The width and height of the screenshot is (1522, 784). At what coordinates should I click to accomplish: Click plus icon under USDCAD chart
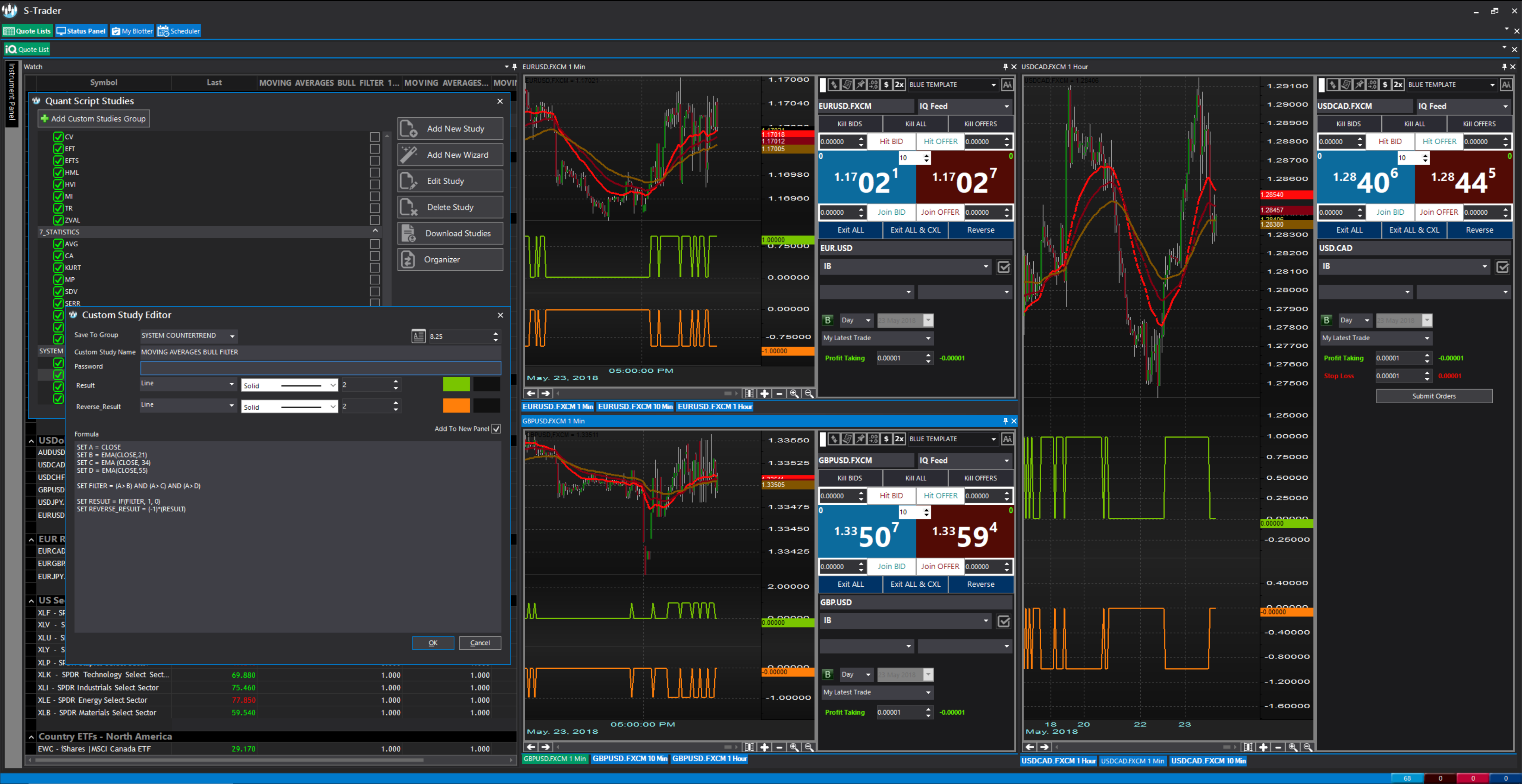[1263, 747]
